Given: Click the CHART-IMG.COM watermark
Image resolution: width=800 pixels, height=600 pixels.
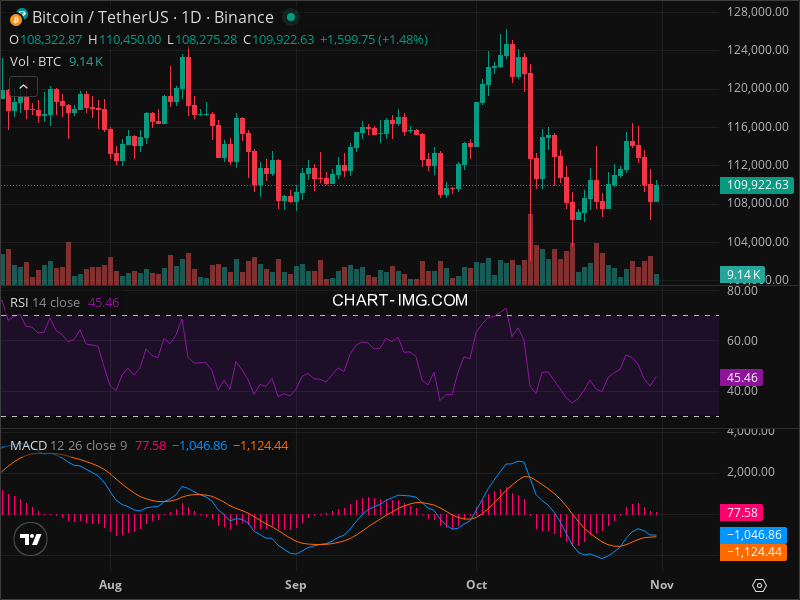Looking at the screenshot, I should [400, 300].
